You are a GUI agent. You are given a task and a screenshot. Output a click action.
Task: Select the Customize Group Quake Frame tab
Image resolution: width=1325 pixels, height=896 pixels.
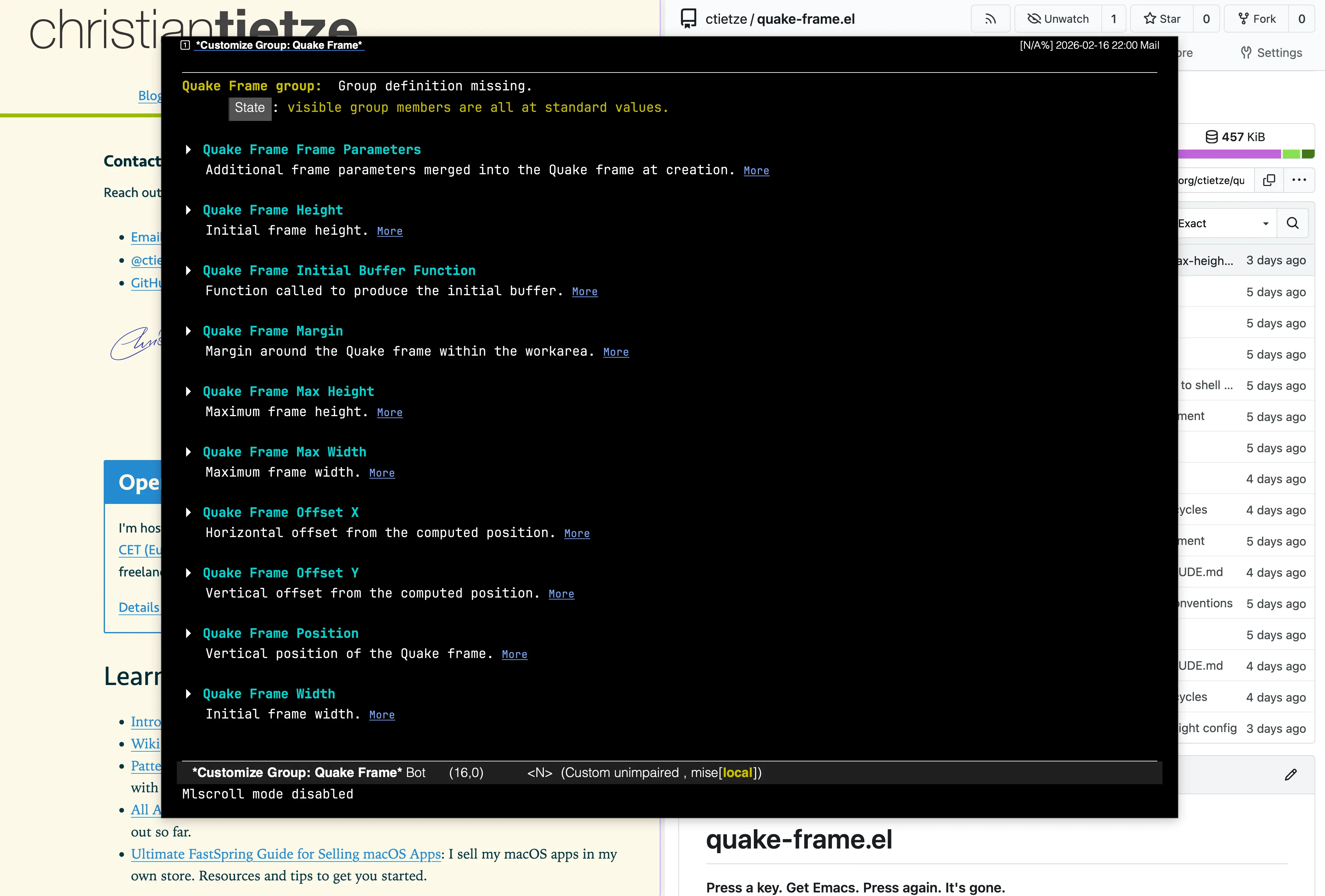(x=279, y=45)
